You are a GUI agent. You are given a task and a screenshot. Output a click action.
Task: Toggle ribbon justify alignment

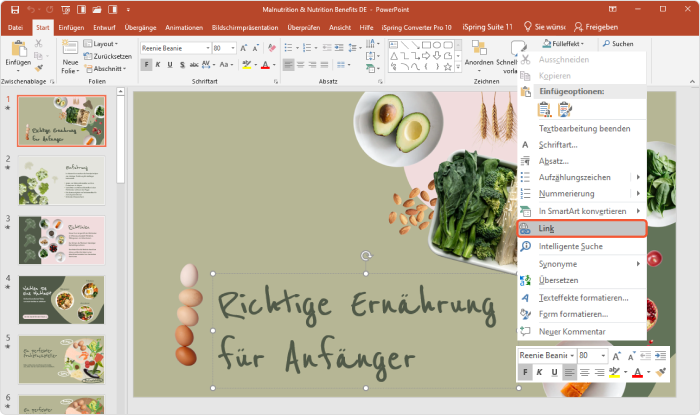coord(325,65)
